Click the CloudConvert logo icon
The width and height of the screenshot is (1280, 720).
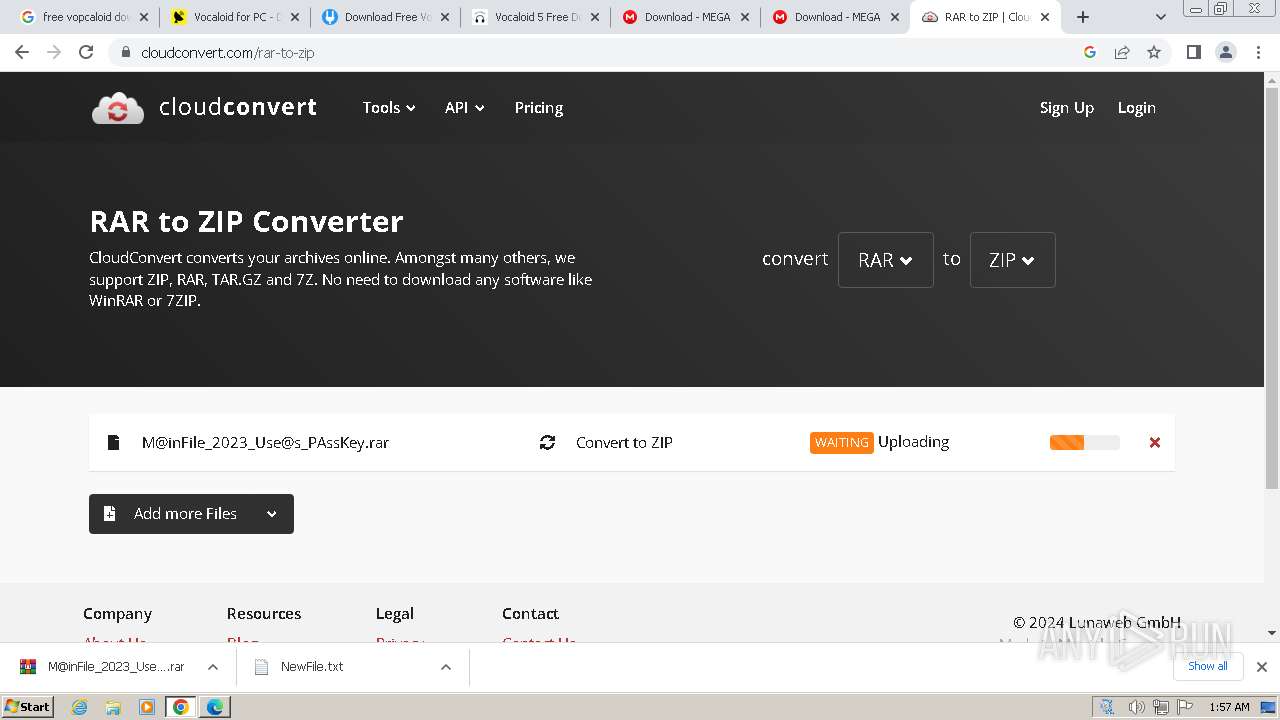click(118, 108)
